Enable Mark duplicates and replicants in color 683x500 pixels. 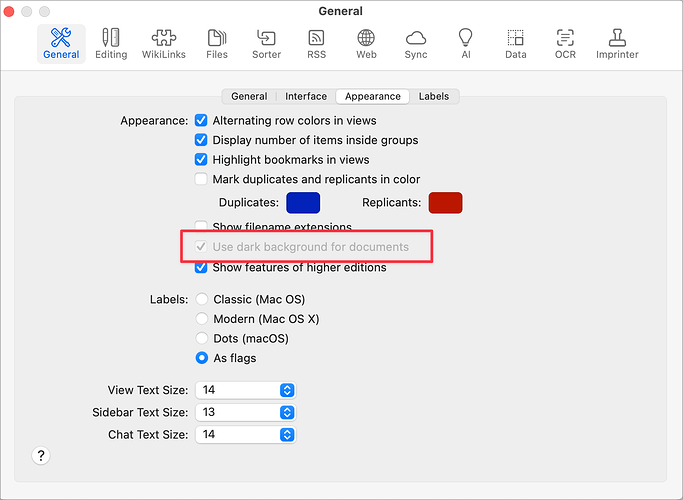201,180
